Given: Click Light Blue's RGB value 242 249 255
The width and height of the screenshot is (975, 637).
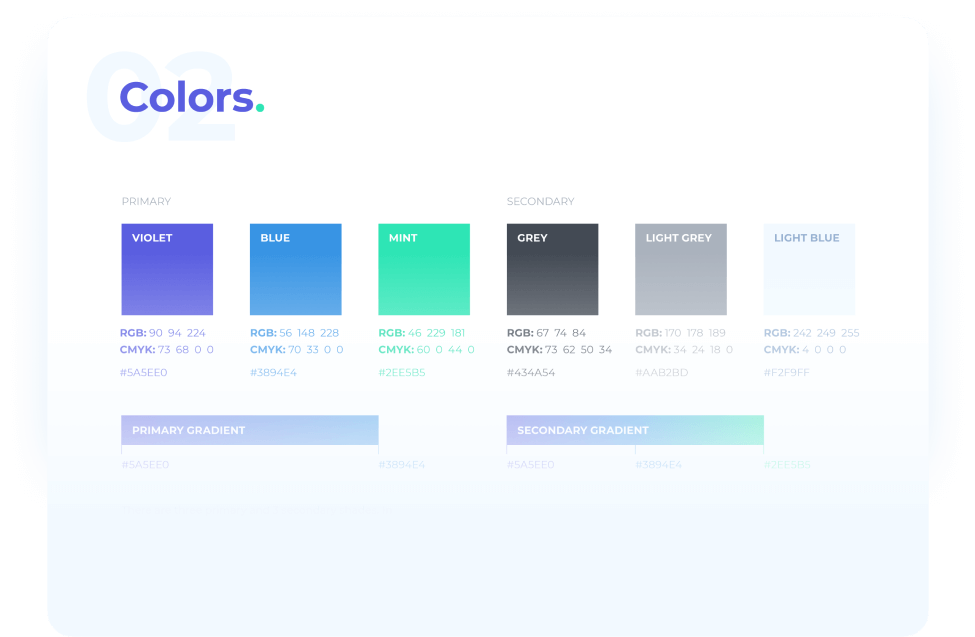Looking at the screenshot, I should (x=825, y=333).
